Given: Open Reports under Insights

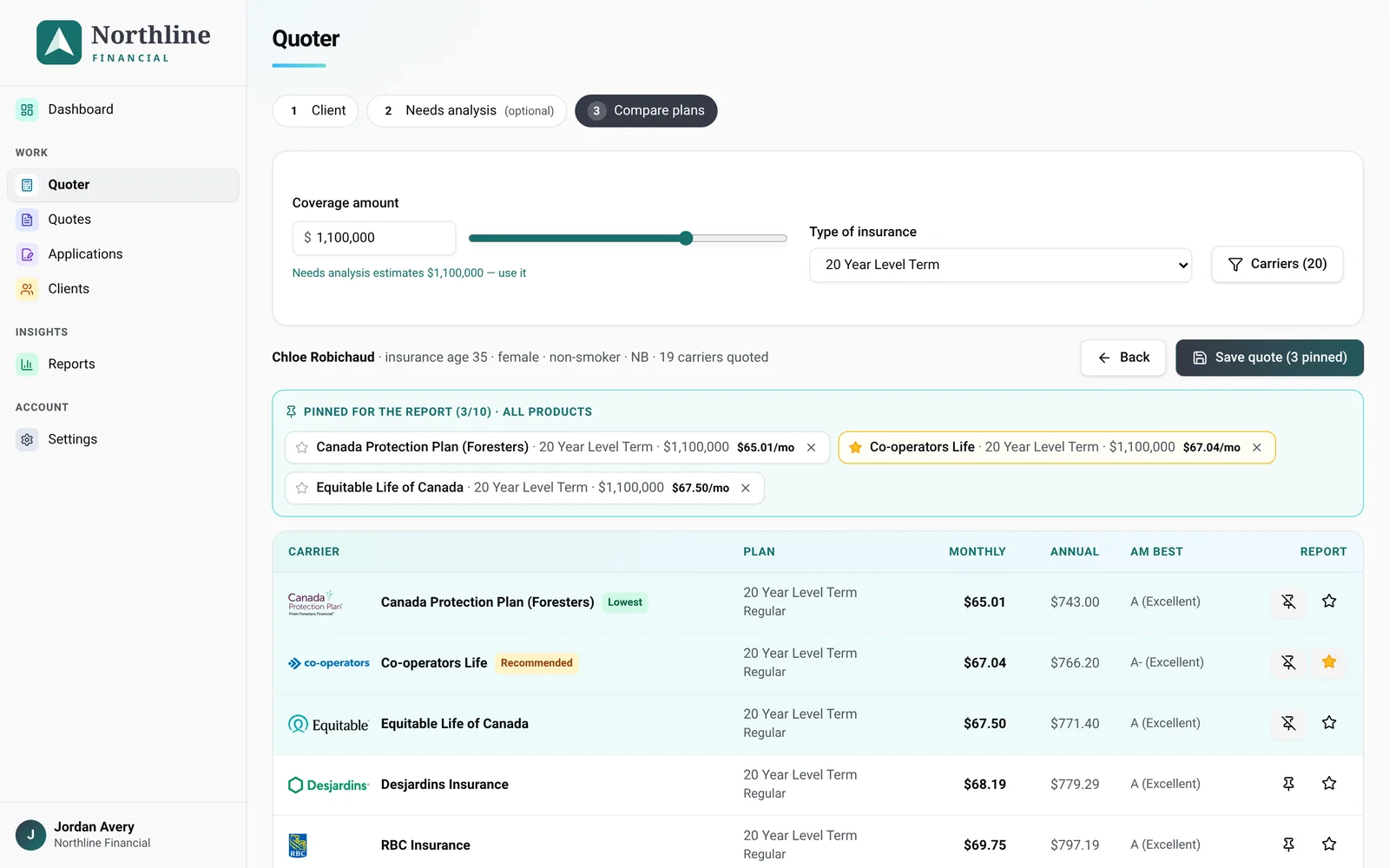Looking at the screenshot, I should [123, 365].
